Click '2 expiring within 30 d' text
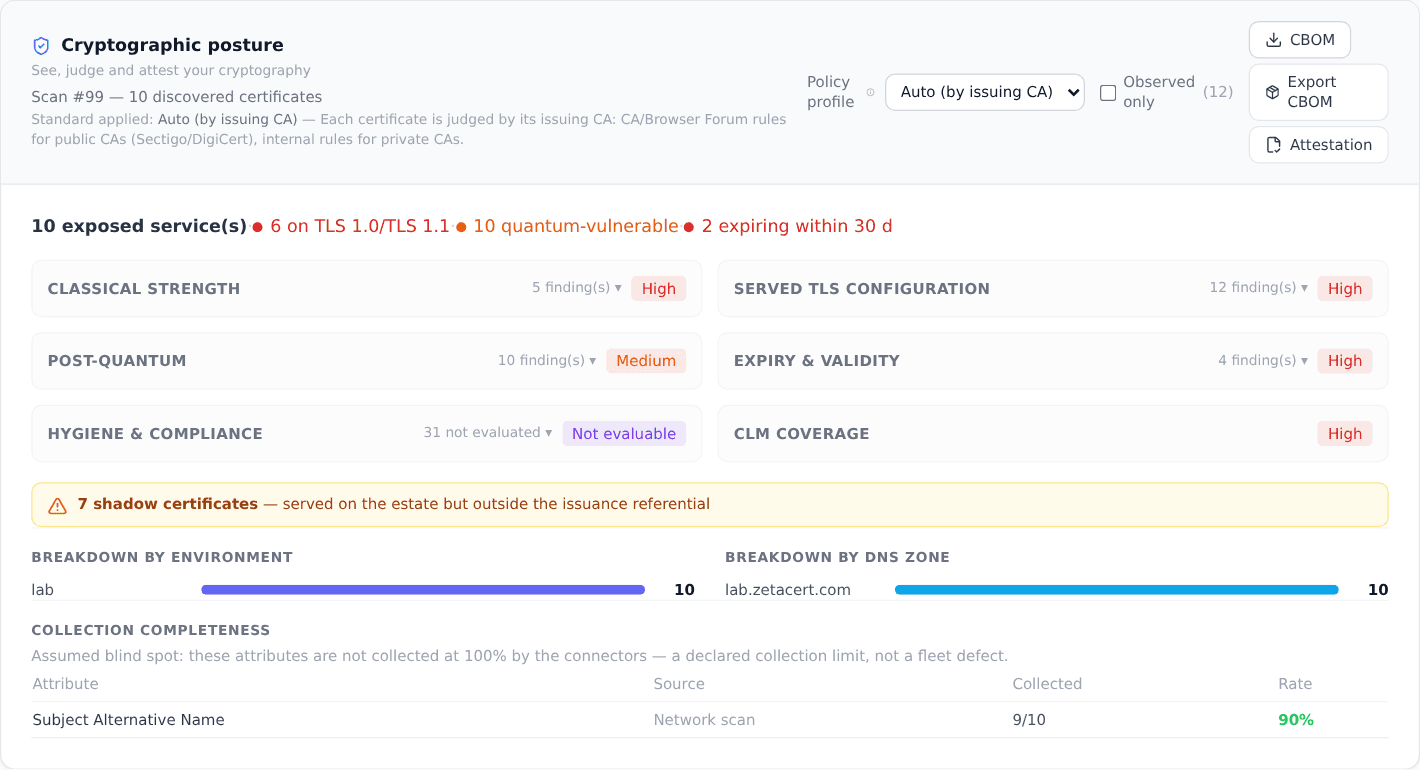Screen dimensions: 1420x770 point(797,227)
